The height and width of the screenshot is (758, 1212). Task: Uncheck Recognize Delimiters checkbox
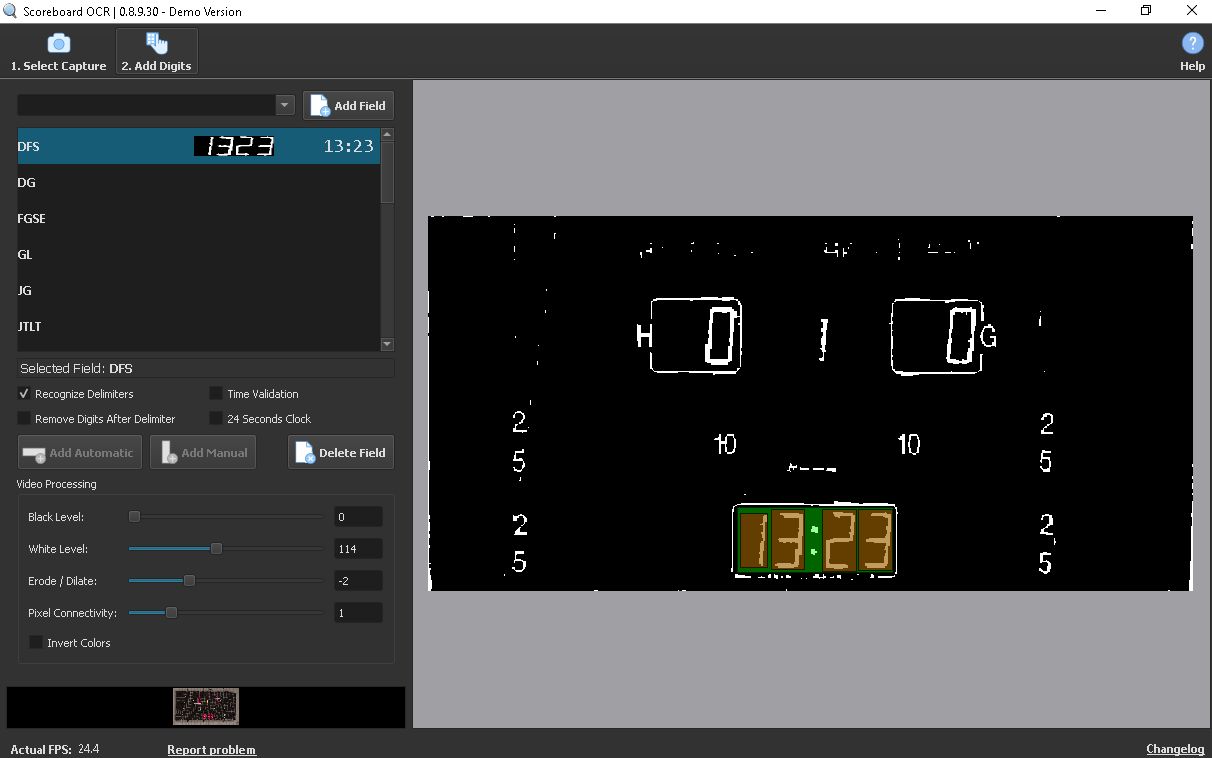[x=24, y=394]
